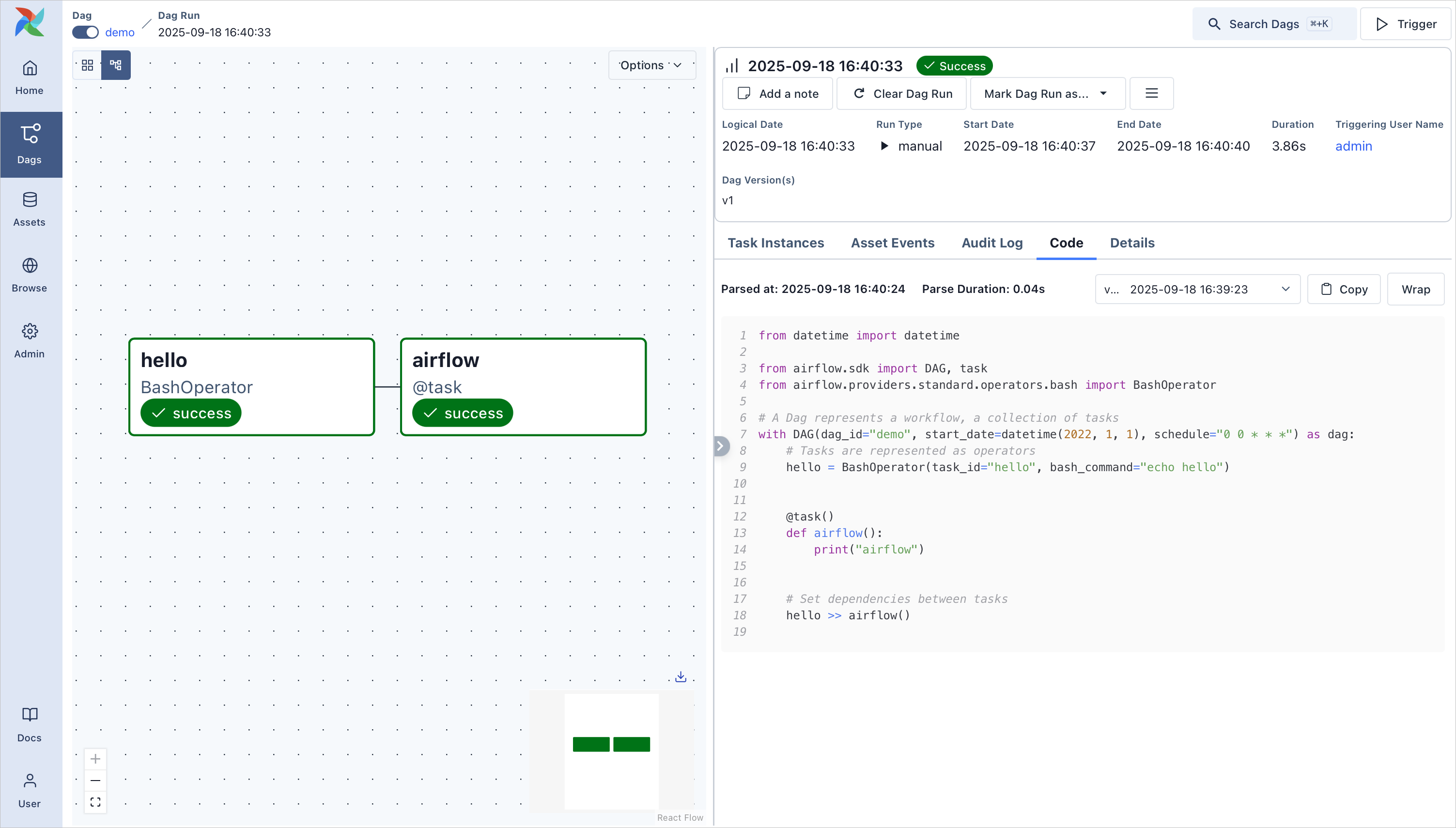
Task: Trigger a new DAG run
Action: click(1405, 23)
